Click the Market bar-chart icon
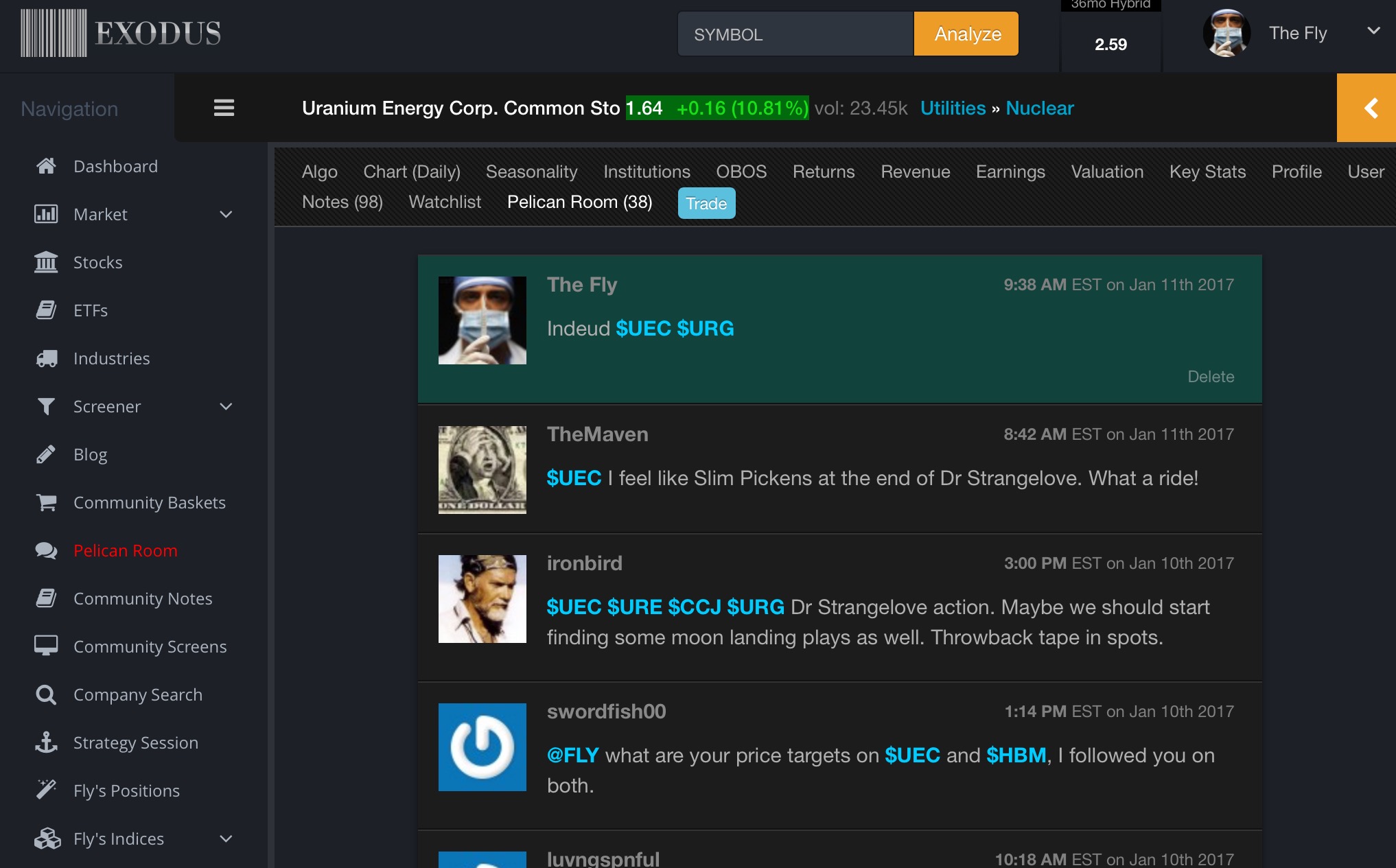The width and height of the screenshot is (1396, 868). pos(46,214)
